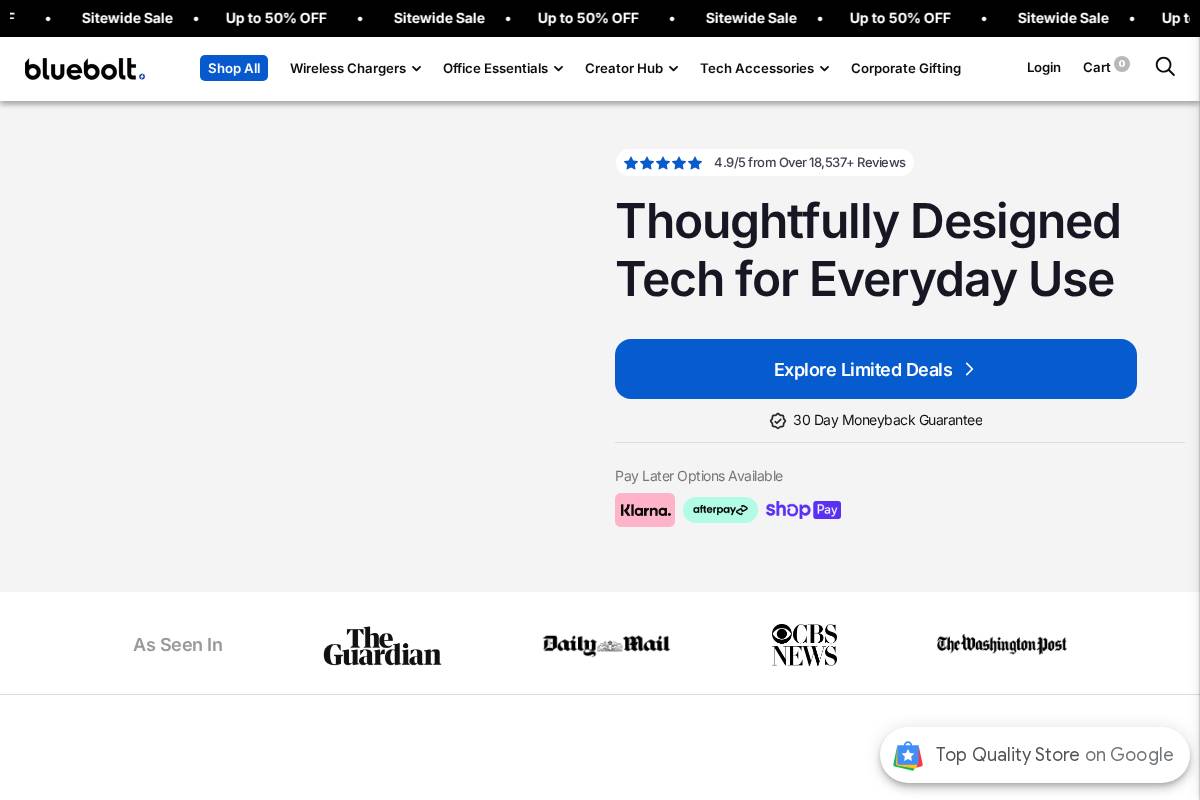
Task: Click the Shop Pay payment badge
Action: (803, 510)
